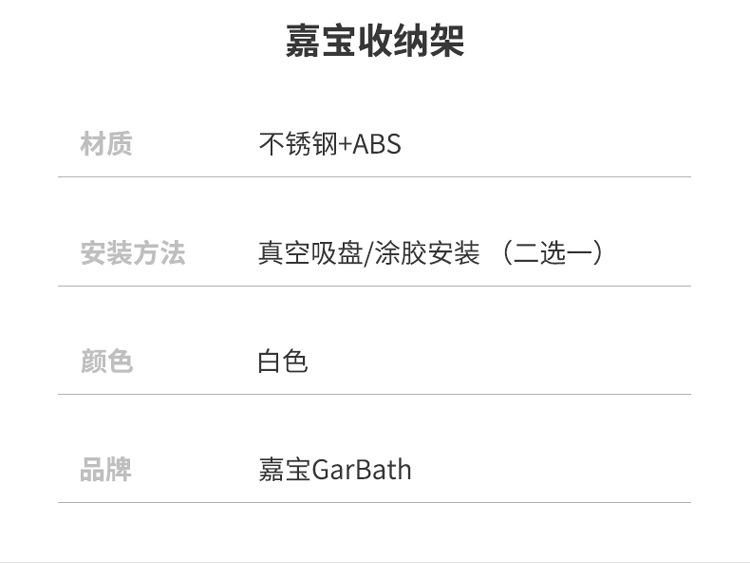The height and width of the screenshot is (563, 750).
Task: Select the 品牌 label
Action: click(106, 469)
